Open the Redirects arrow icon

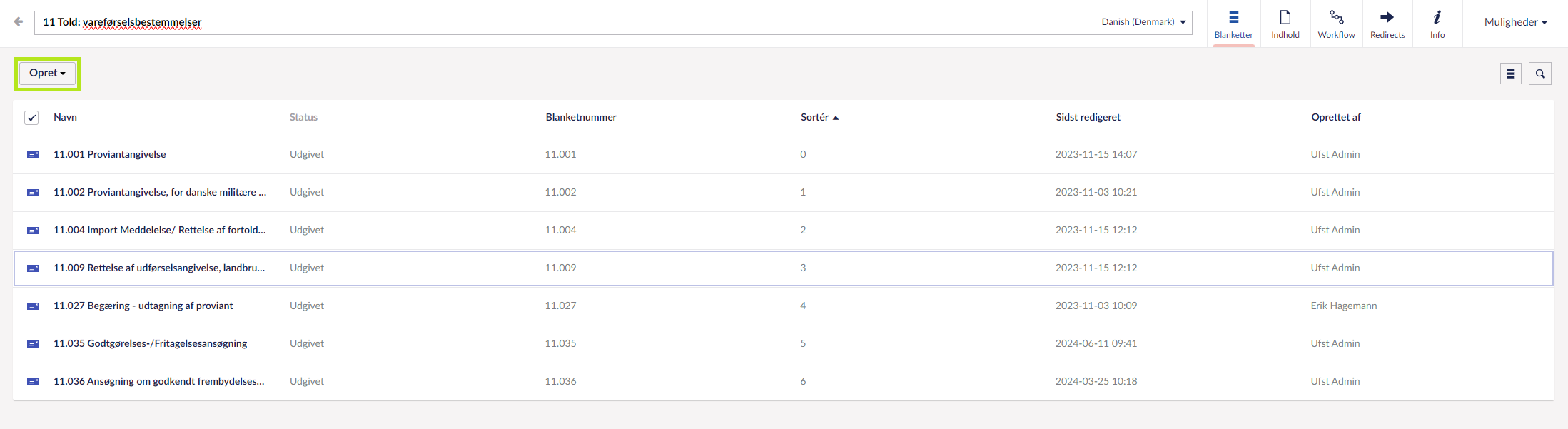1387,24
